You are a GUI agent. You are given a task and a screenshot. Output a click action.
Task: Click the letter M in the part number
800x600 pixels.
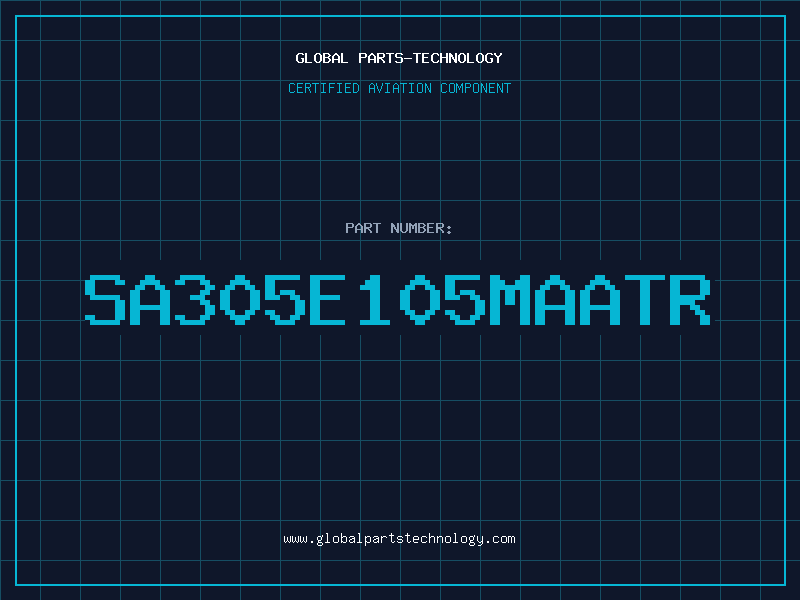click(x=511, y=299)
